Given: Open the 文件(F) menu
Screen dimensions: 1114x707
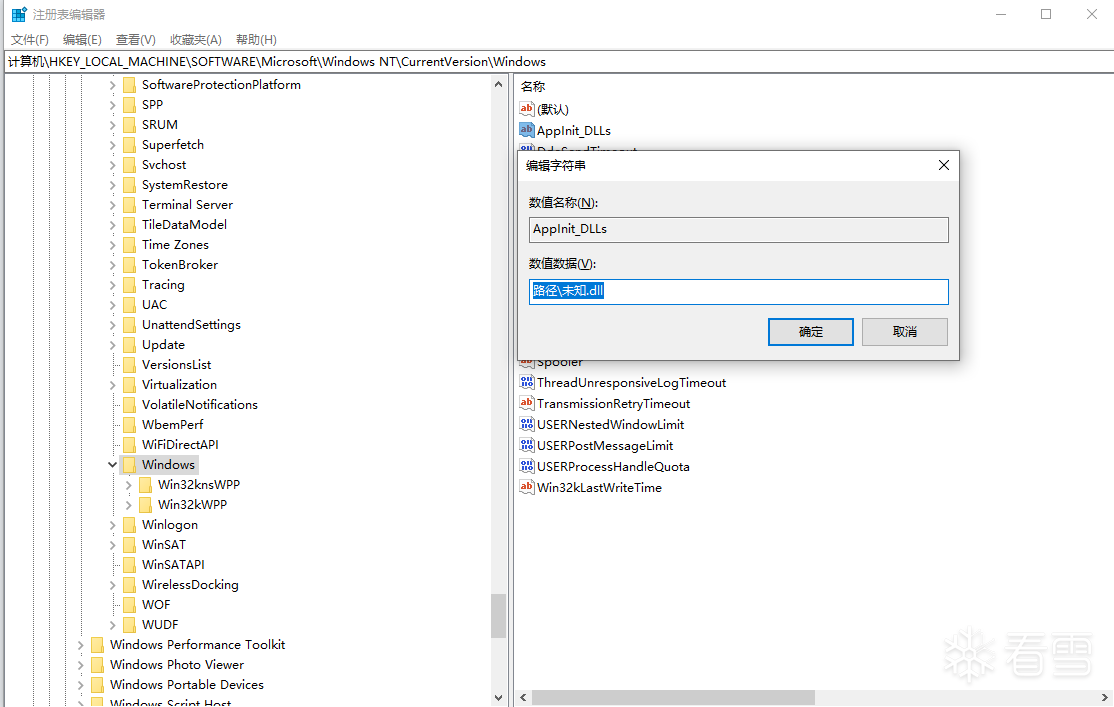Looking at the screenshot, I should 30,40.
